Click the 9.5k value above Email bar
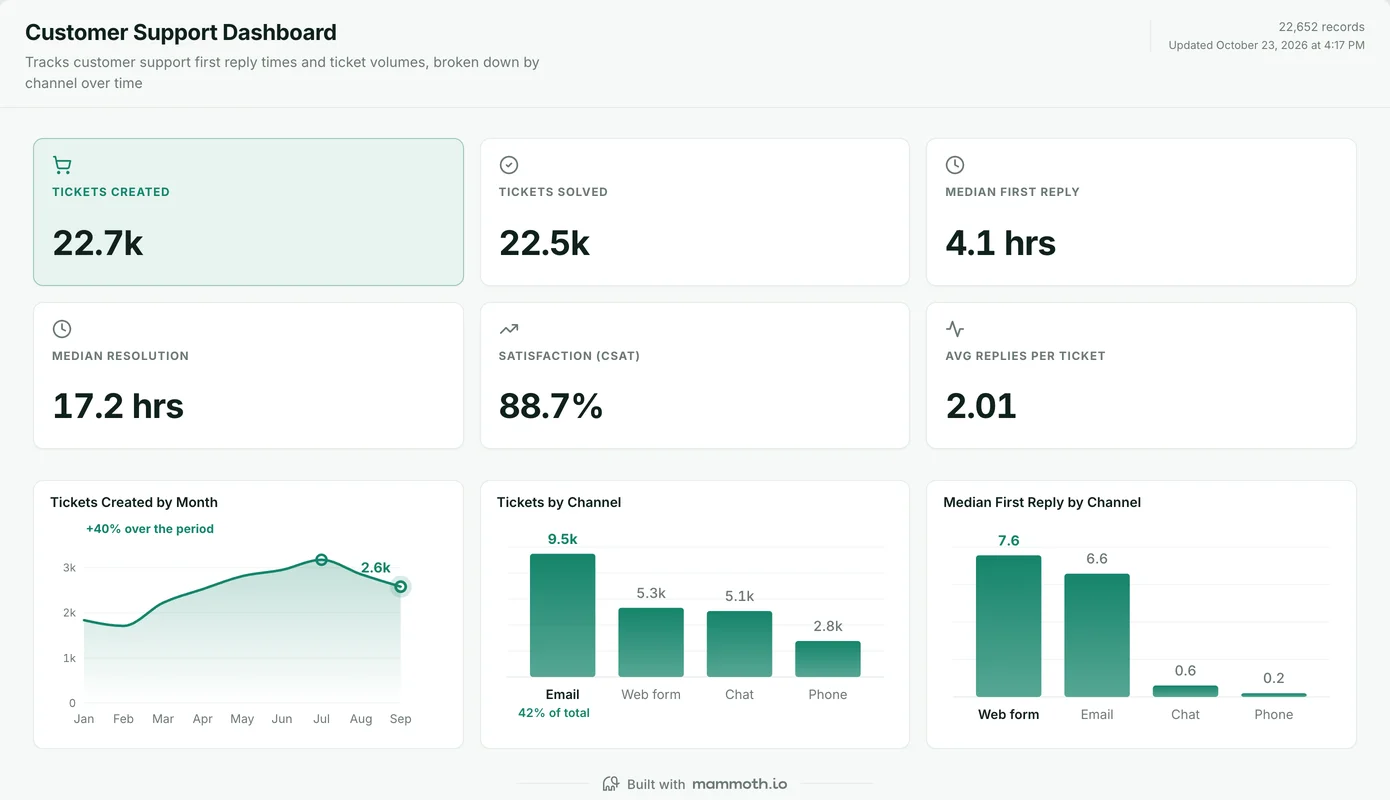The width and height of the screenshot is (1390, 800). 562,539
